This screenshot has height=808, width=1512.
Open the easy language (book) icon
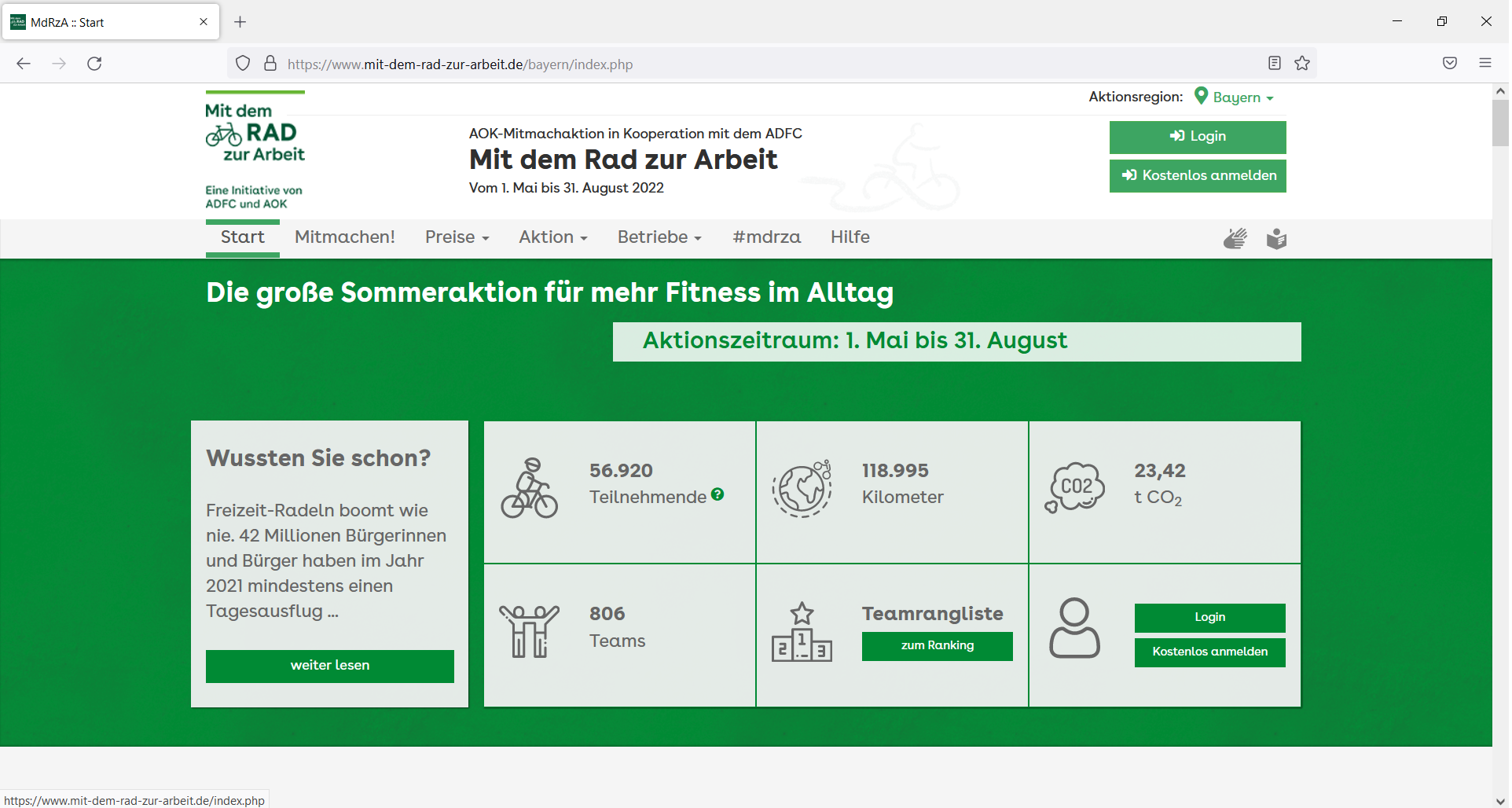(x=1275, y=238)
